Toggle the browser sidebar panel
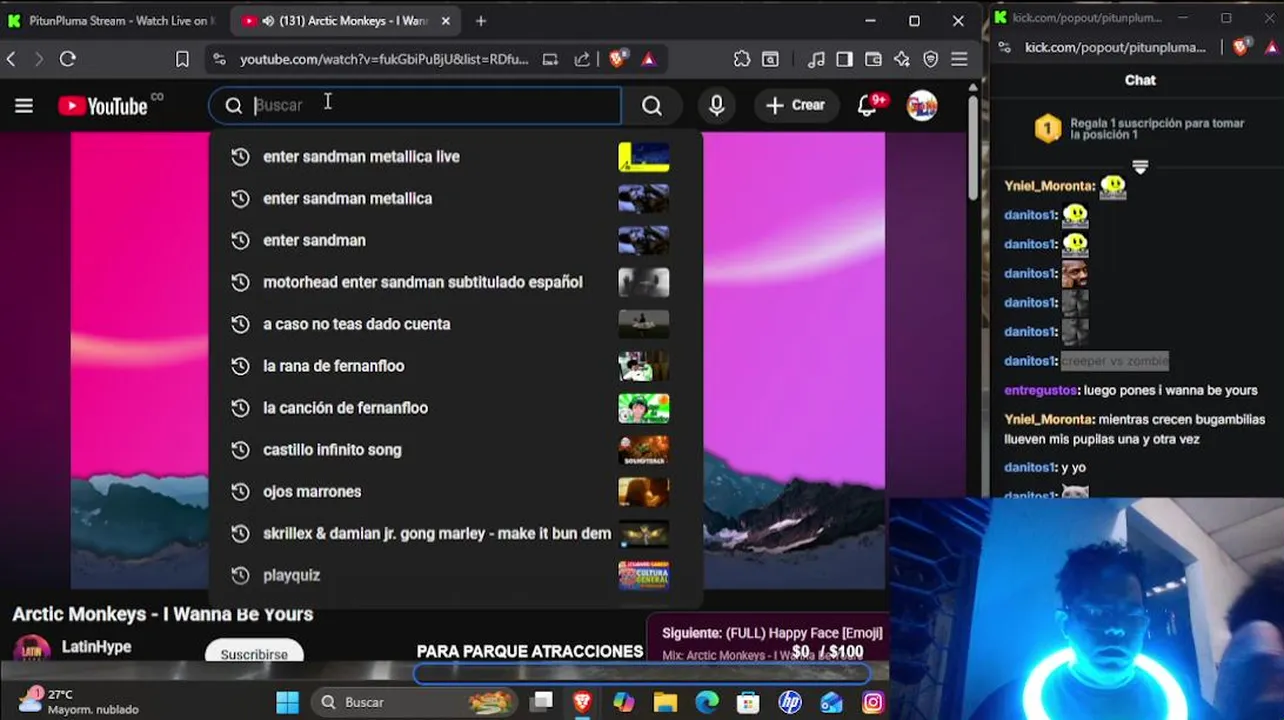1284x720 pixels. (845, 60)
